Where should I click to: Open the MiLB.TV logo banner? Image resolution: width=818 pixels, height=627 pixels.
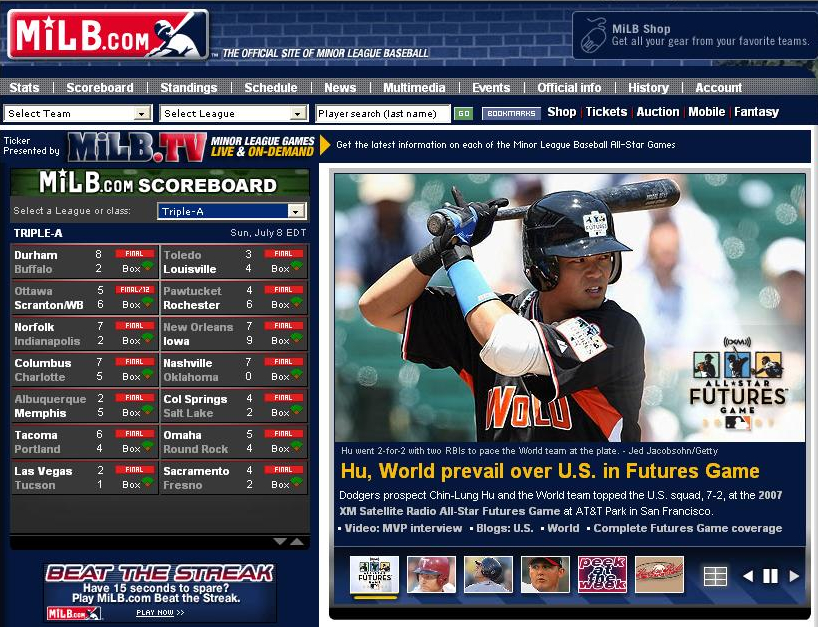[x=137, y=147]
